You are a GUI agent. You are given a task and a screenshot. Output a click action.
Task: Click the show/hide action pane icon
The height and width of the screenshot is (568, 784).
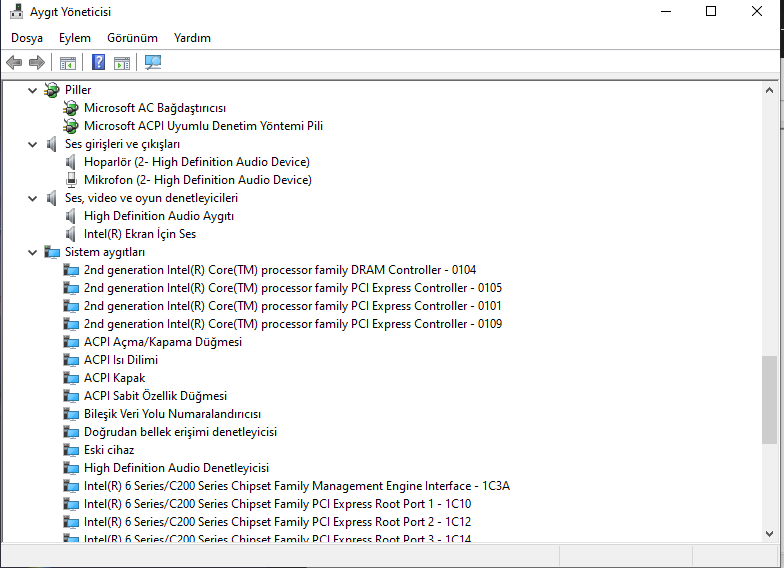(122, 63)
